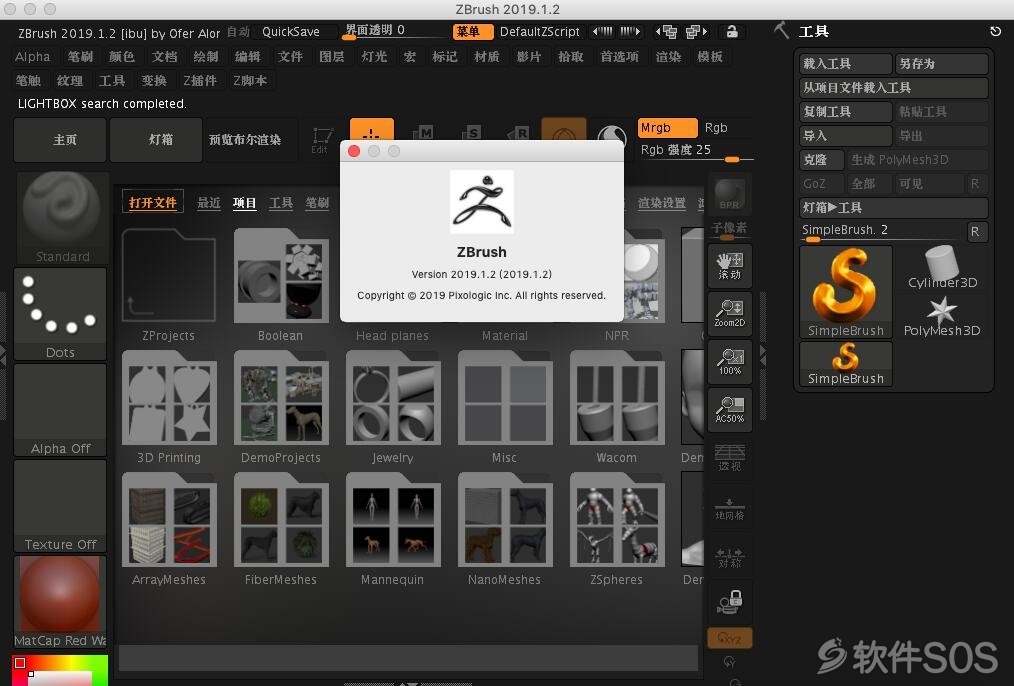
Task: Open the MatCap Red Wax material
Action: tap(60, 601)
